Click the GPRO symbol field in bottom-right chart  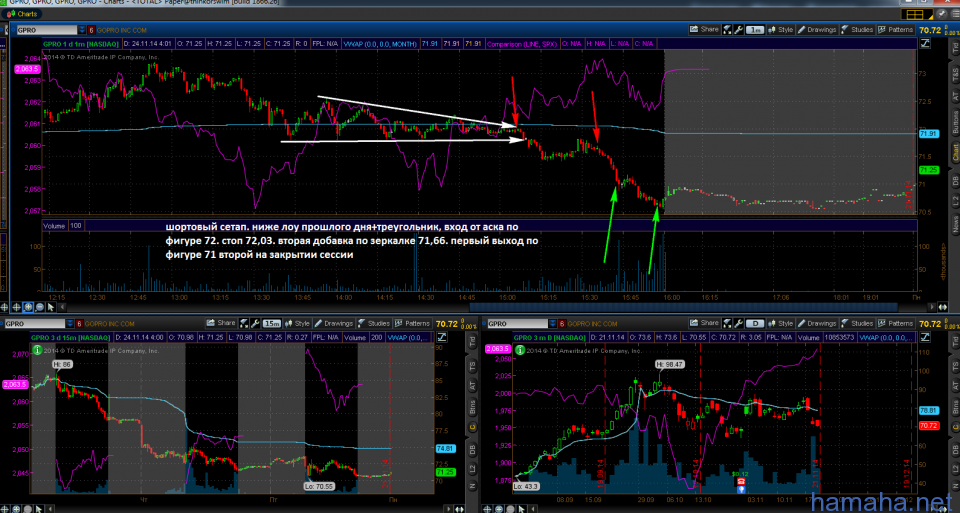coord(515,324)
